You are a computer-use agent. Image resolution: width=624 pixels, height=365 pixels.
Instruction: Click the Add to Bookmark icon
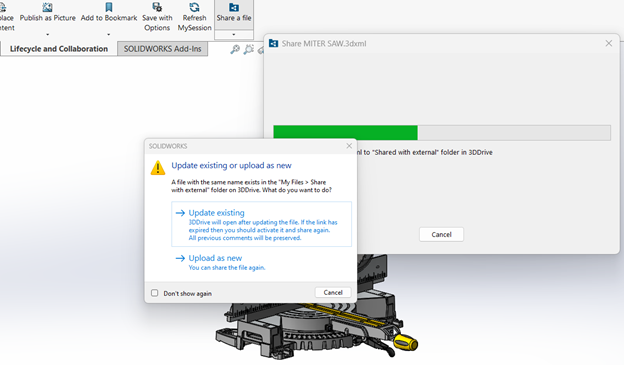click(109, 7)
